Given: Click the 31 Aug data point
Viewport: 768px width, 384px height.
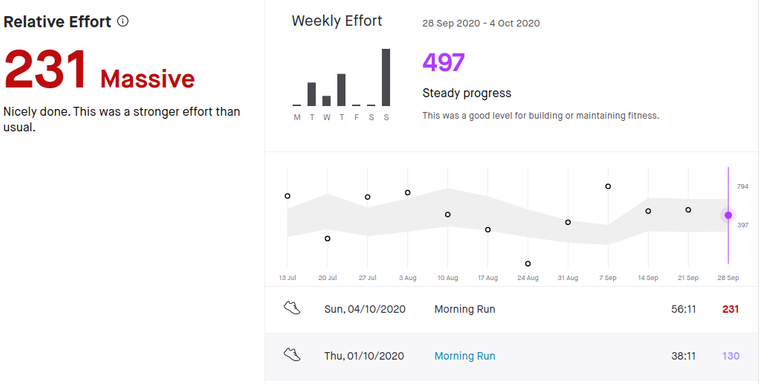Looking at the screenshot, I should (568, 222).
